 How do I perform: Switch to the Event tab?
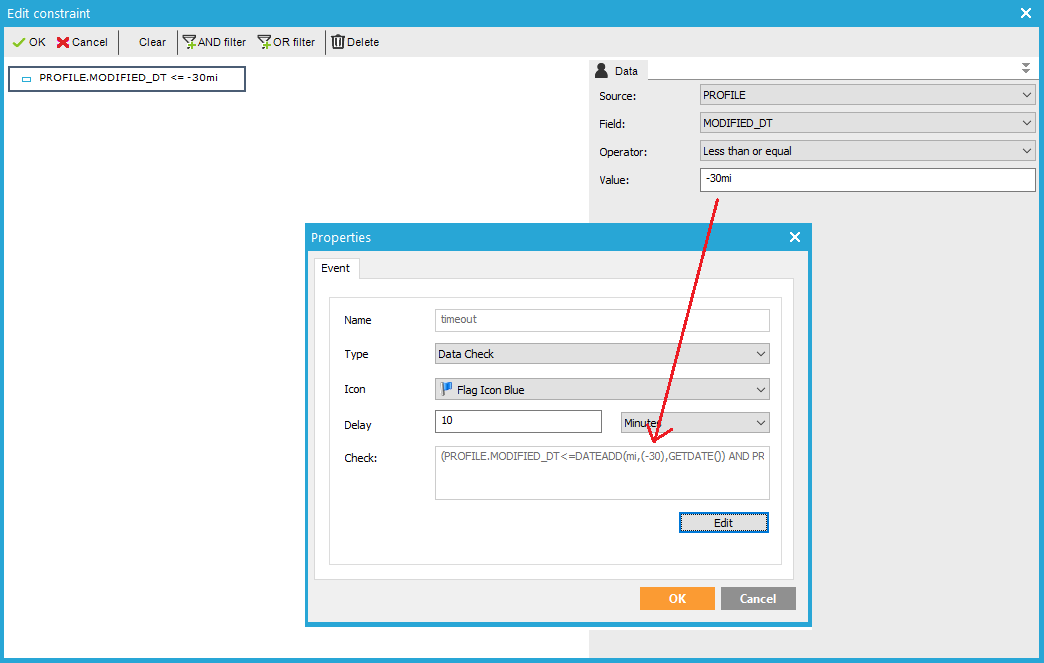coord(335,268)
